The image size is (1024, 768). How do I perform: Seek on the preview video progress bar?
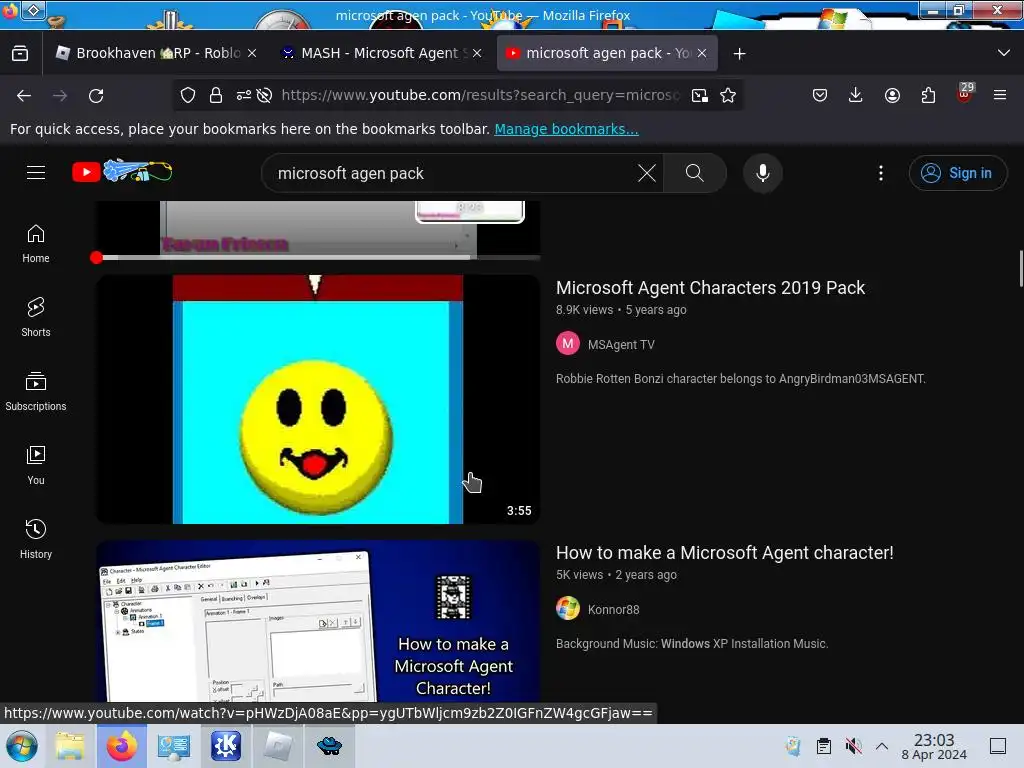[x=318, y=258]
